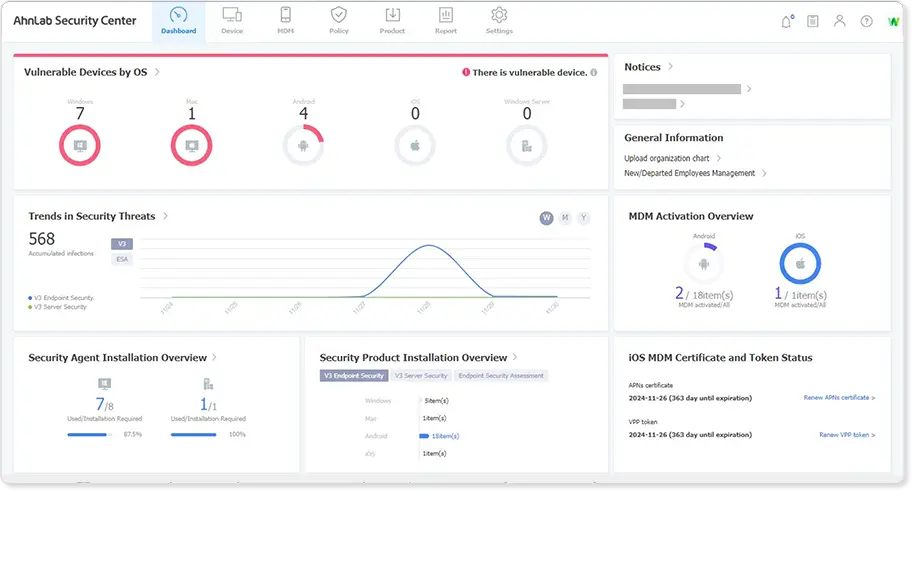
Task: Select monthly M trend view
Action: pos(565,218)
